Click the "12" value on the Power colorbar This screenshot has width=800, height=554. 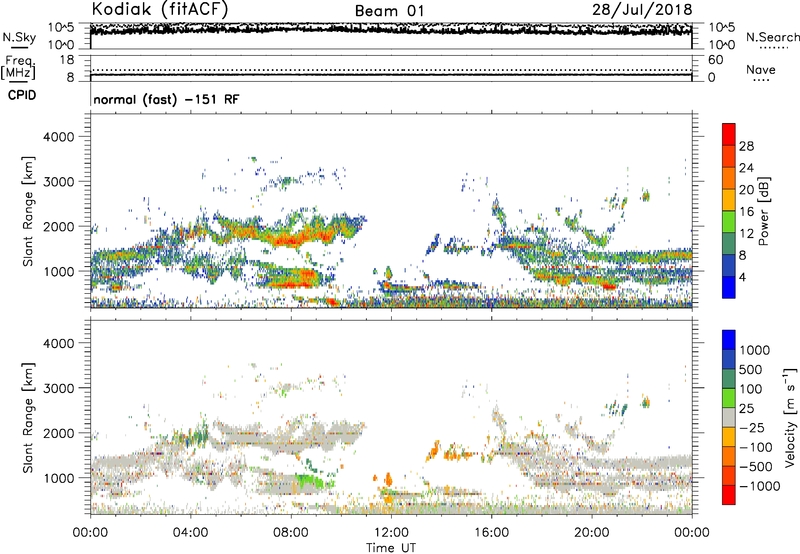point(746,234)
